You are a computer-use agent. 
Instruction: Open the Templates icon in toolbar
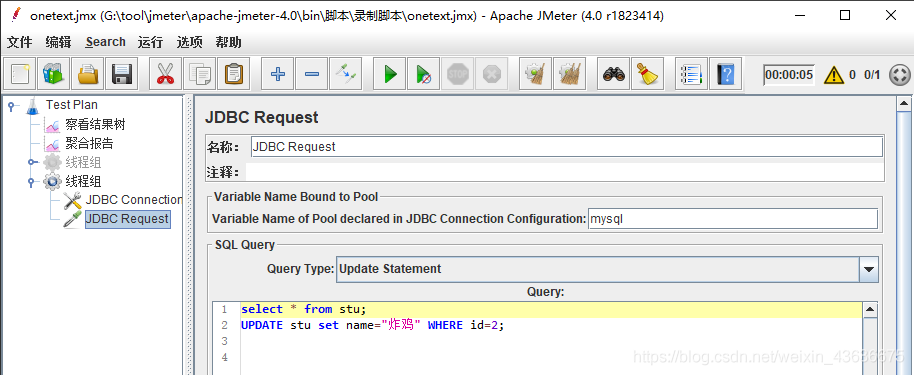tap(54, 74)
